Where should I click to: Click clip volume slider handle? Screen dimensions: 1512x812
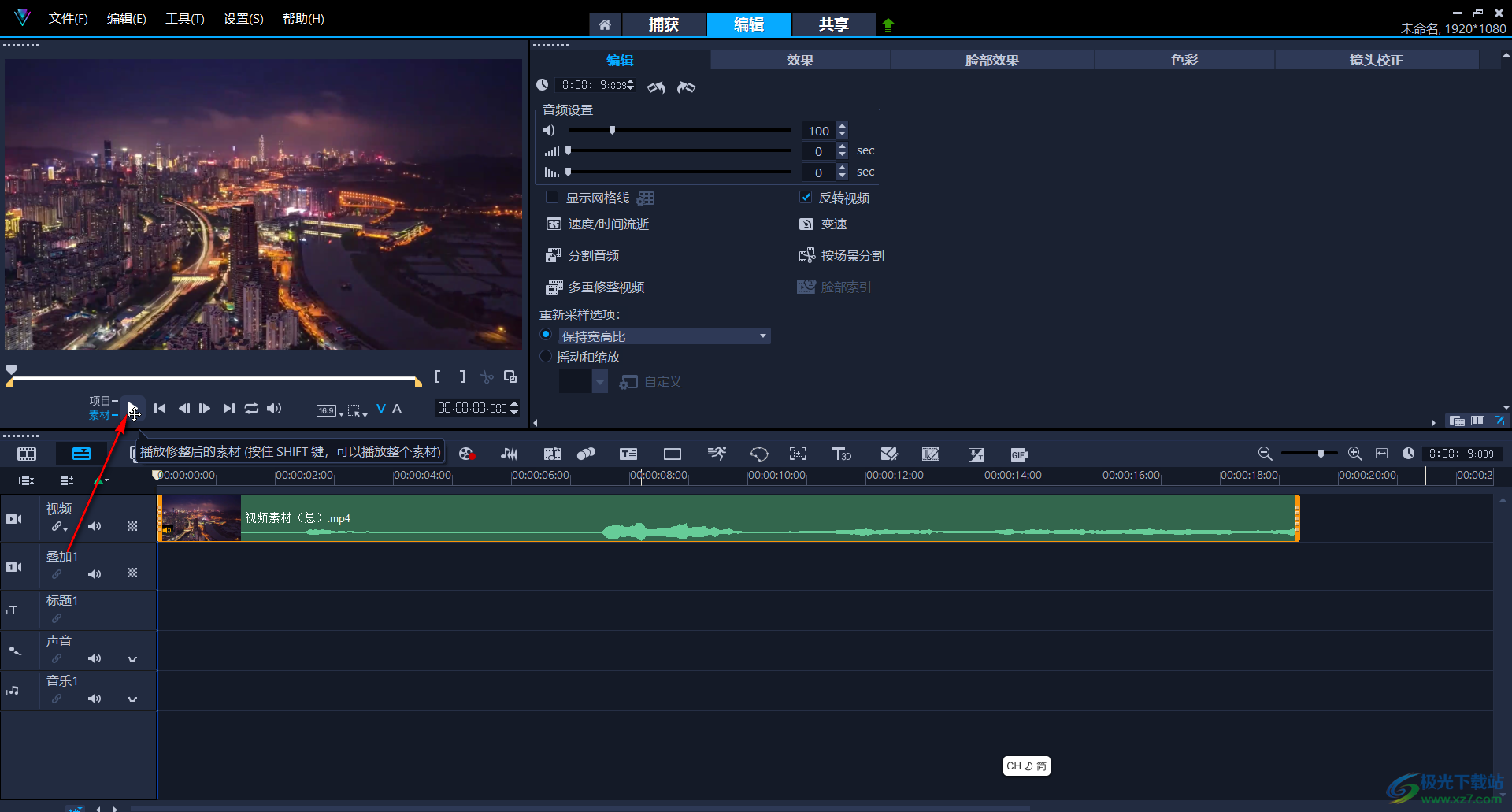612,130
